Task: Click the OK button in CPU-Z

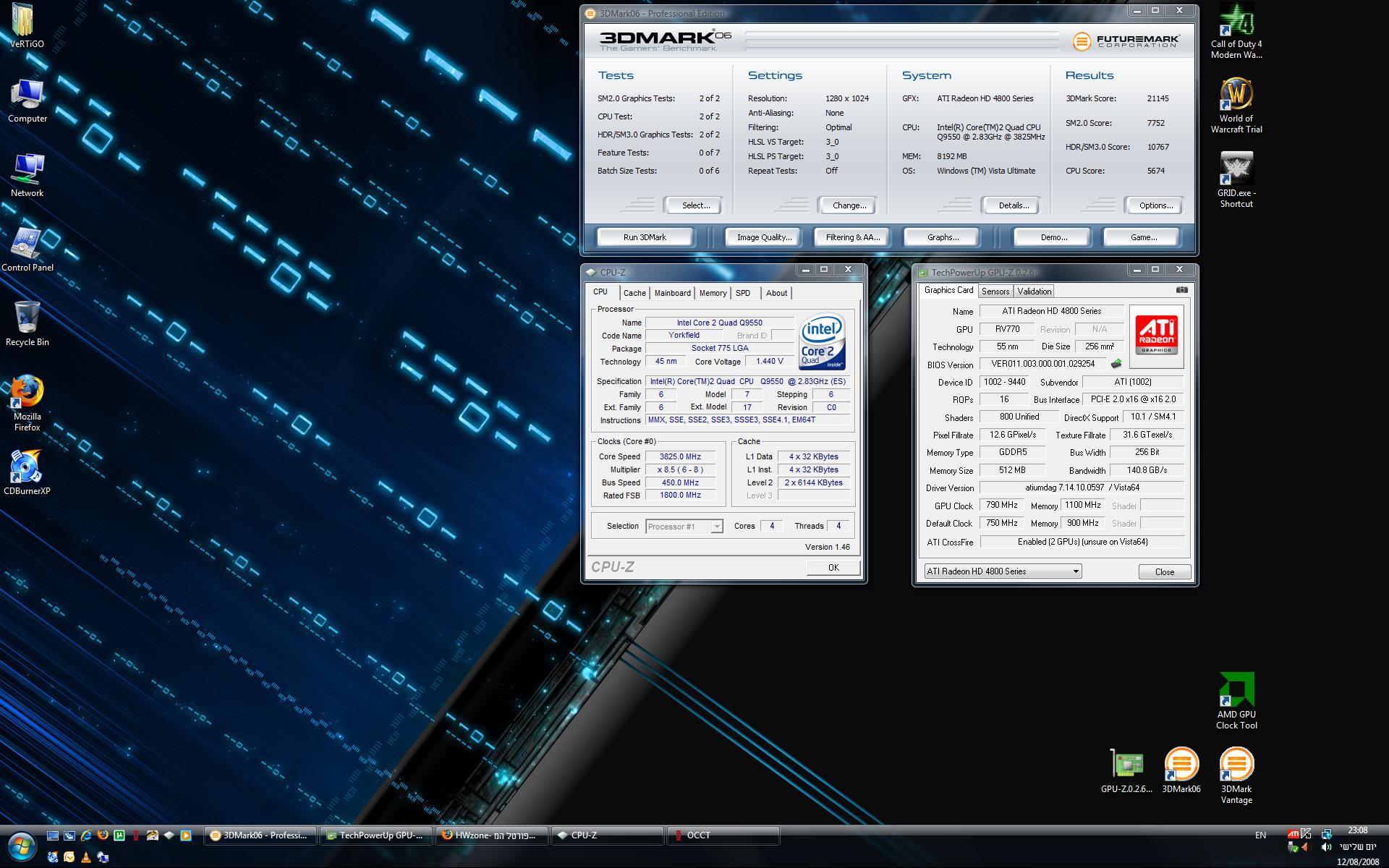Action: [833, 568]
